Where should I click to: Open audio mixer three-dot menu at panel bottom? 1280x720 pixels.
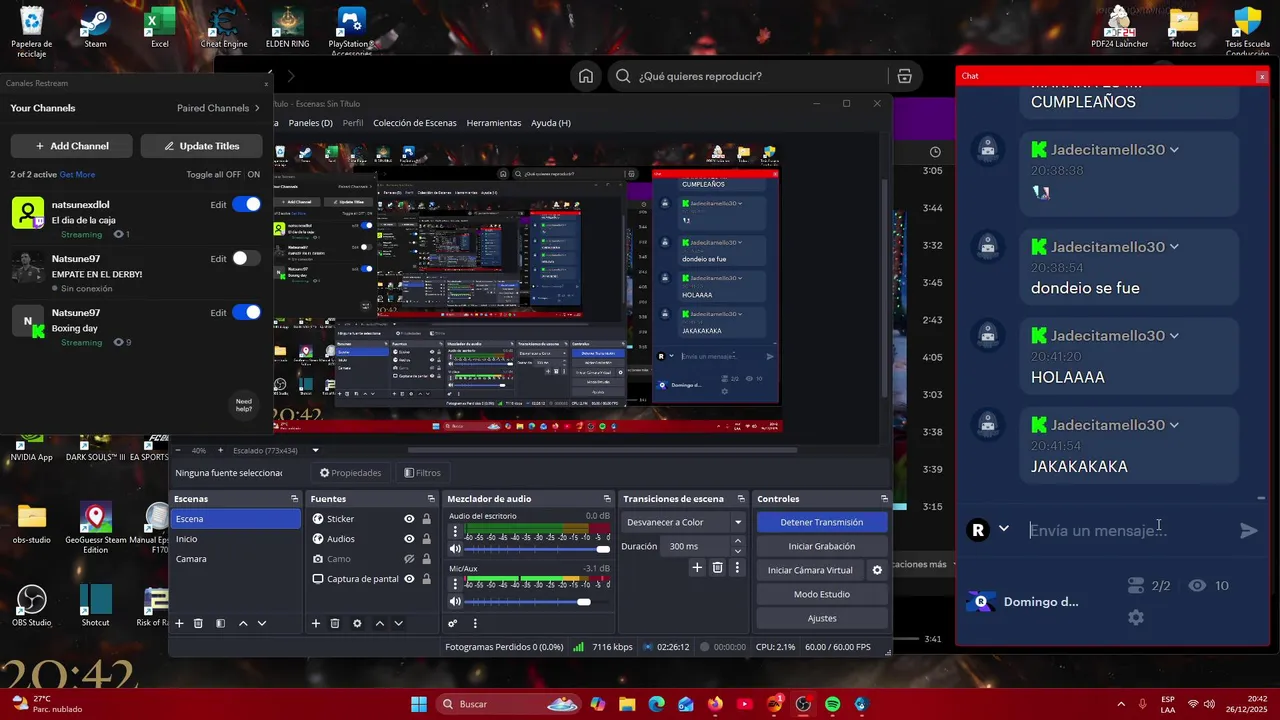click(x=475, y=623)
